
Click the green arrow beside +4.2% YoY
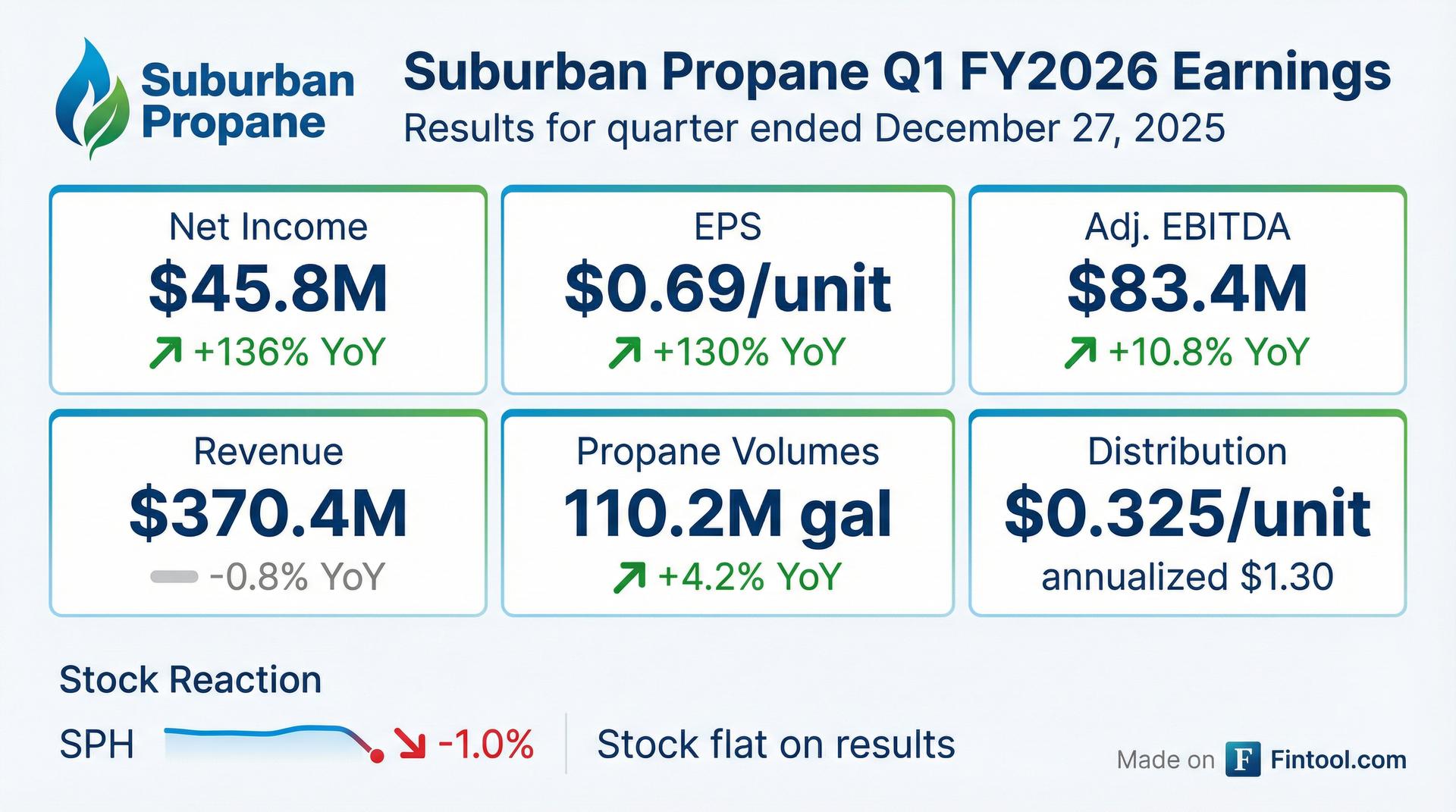tap(629, 577)
